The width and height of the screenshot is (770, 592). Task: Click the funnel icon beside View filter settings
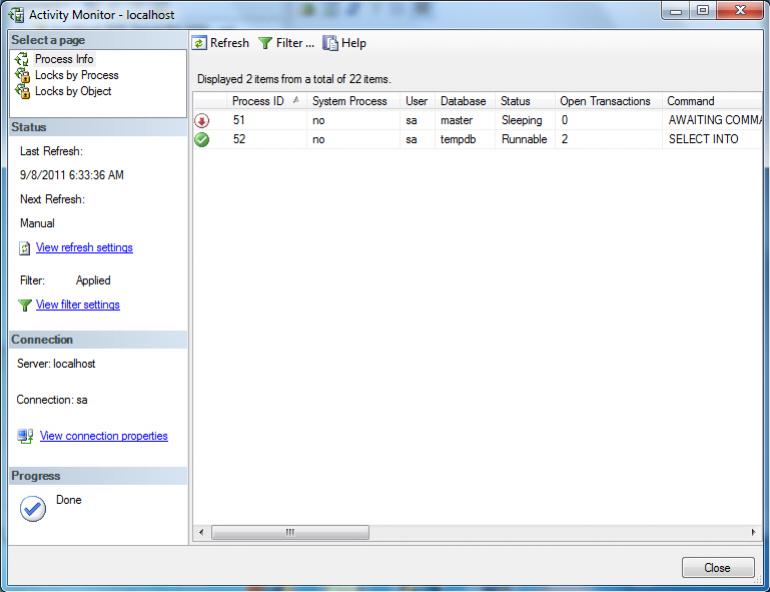click(x=25, y=305)
